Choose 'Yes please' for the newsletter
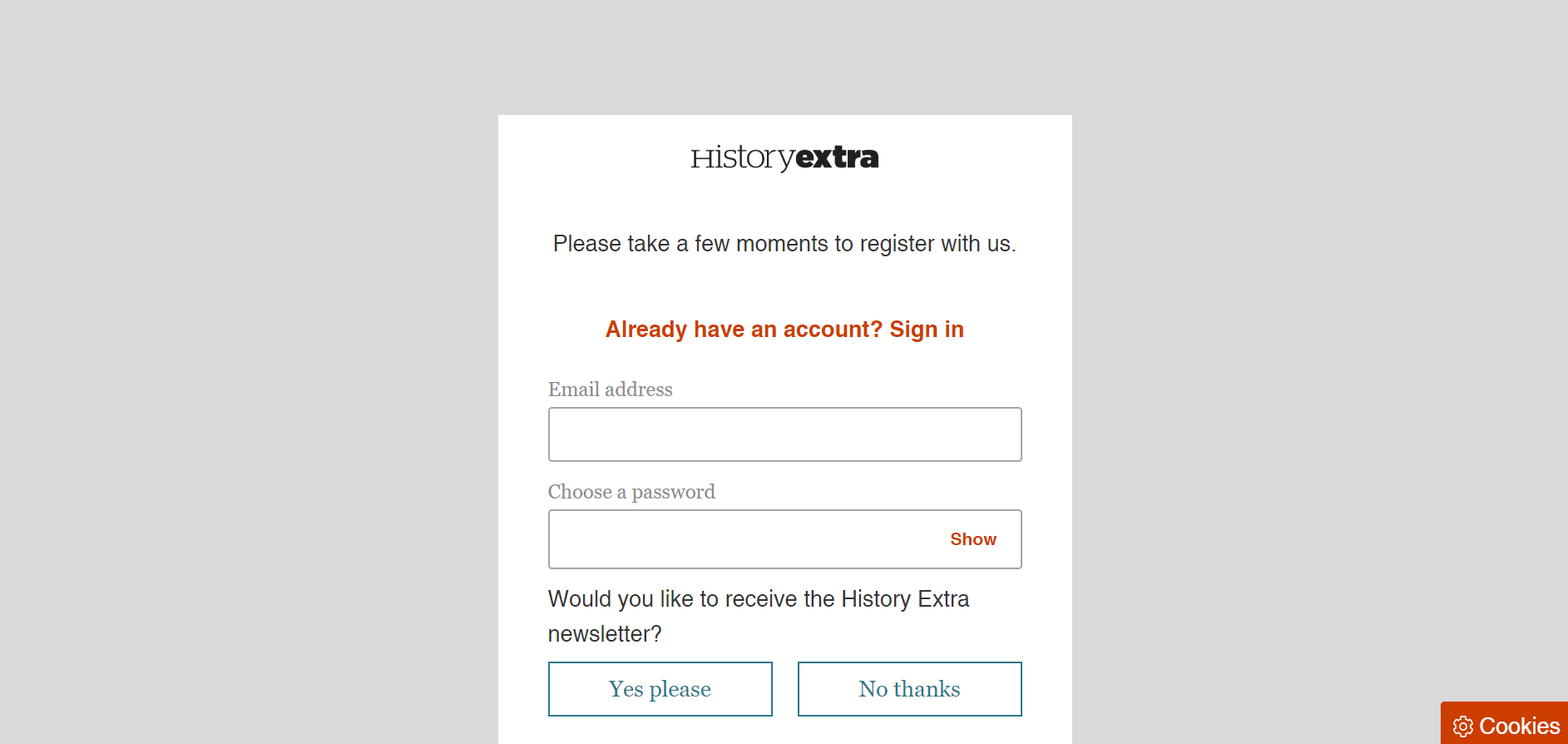The width and height of the screenshot is (1568, 744). pos(660,689)
